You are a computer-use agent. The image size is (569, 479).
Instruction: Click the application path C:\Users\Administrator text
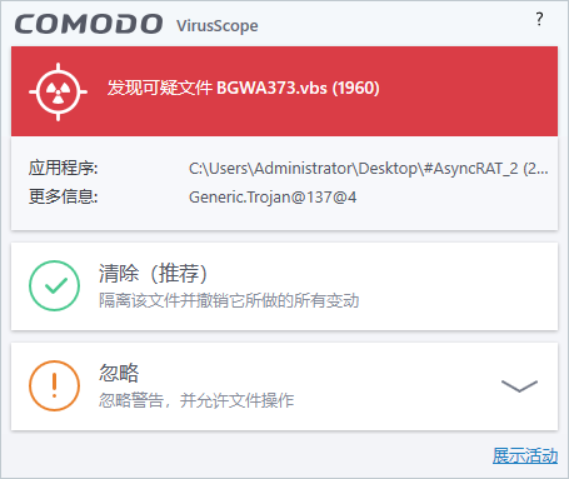point(368,168)
